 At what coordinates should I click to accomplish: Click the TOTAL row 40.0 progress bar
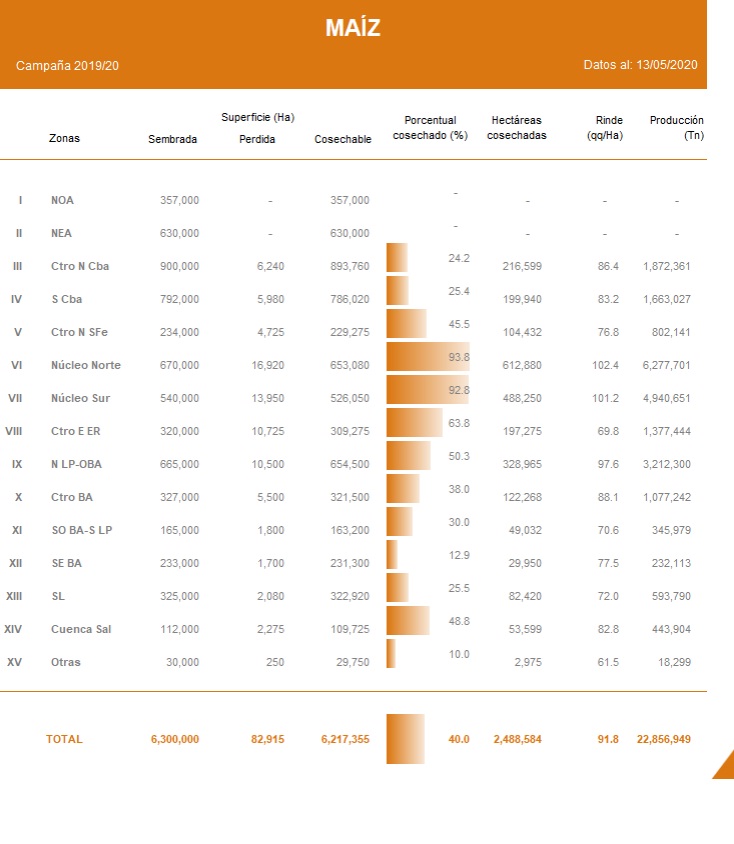click(x=405, y=739)
